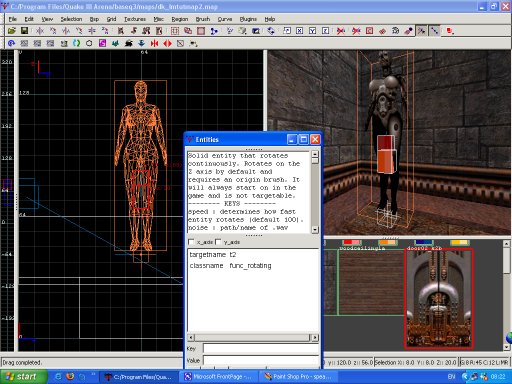This screenshot has width=512, height=384.
Task: Toggle scale lock X button
Action: point(299,31)
